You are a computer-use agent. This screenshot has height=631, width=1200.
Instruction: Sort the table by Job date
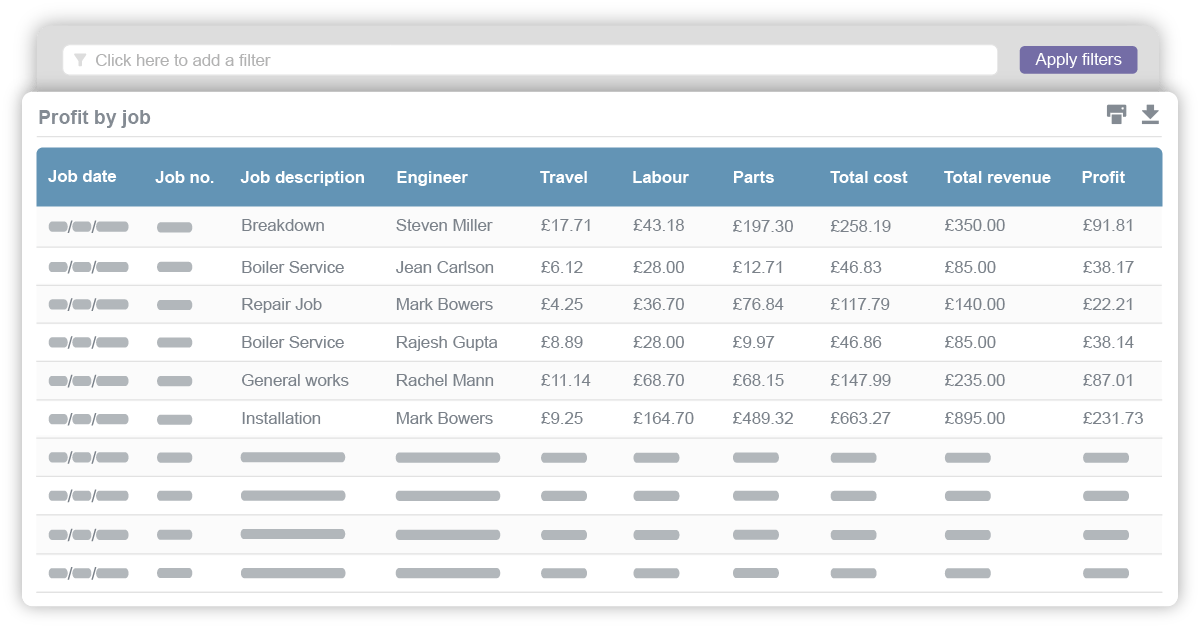pos(84,177)
